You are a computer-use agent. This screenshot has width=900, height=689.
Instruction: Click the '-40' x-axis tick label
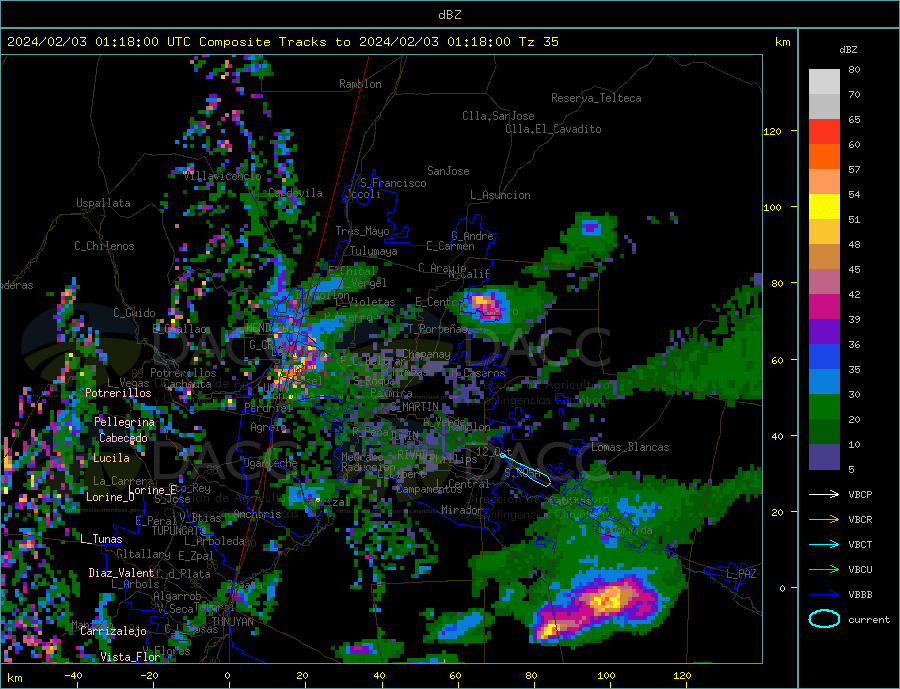click(x=73, y=676)
